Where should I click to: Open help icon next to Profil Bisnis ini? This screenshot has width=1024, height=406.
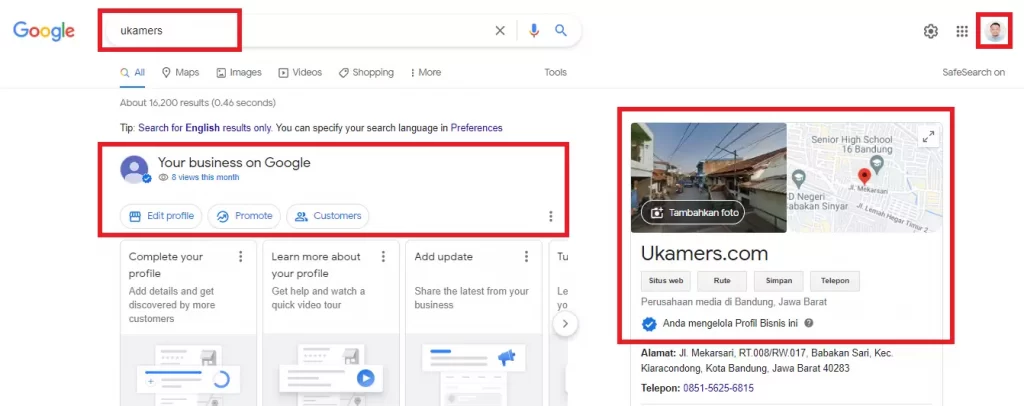pos(809,323)
